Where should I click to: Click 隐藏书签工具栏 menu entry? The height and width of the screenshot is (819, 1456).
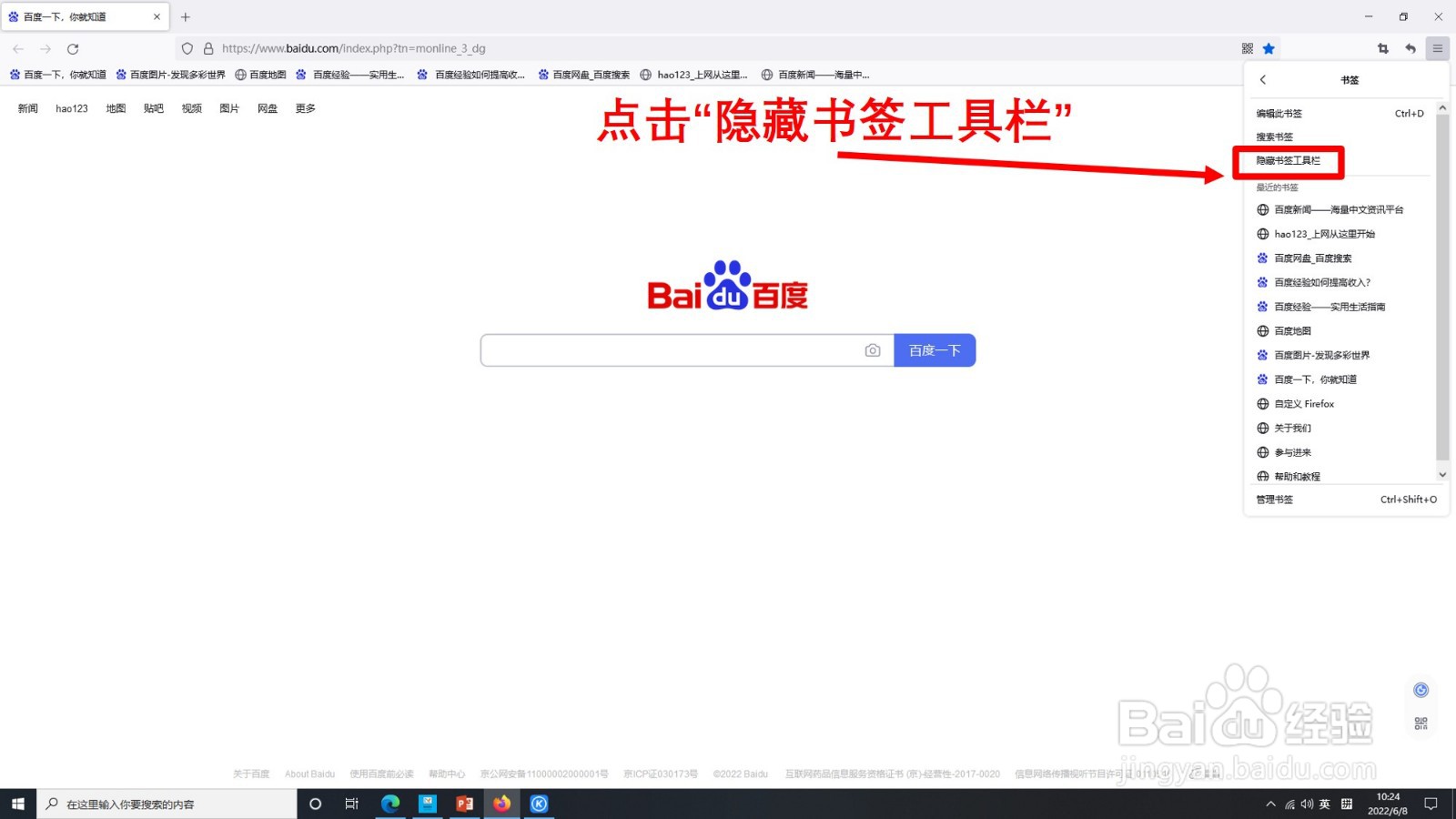(x=1288, y=161)
